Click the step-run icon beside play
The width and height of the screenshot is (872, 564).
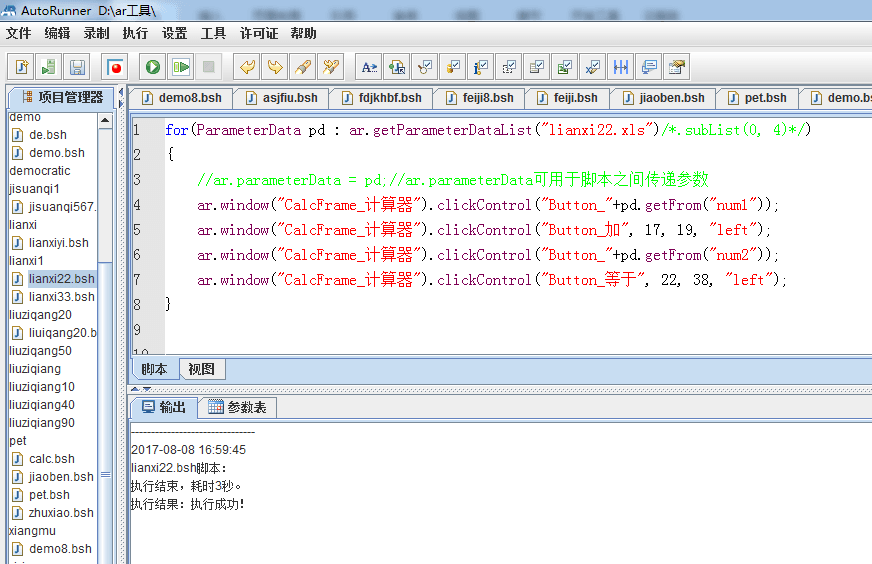click(180, 67)
